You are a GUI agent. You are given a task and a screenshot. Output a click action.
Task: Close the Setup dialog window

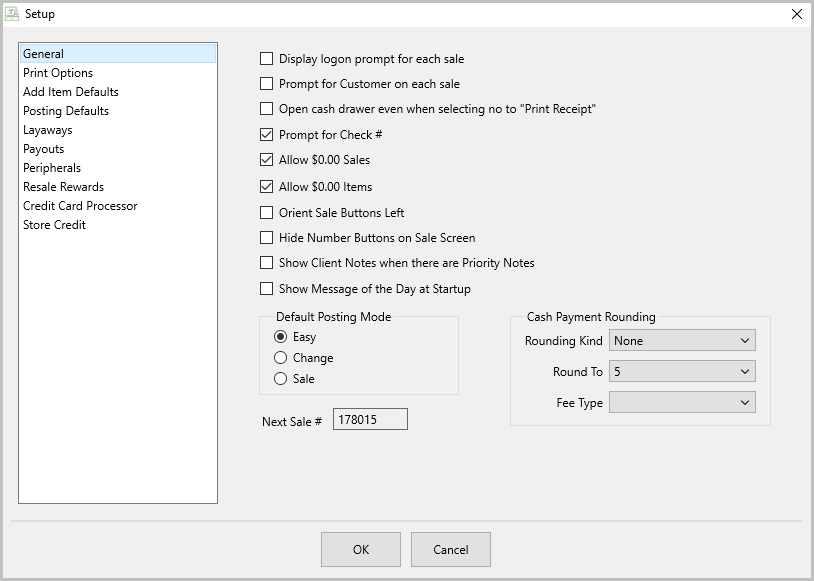coord(796,14)
